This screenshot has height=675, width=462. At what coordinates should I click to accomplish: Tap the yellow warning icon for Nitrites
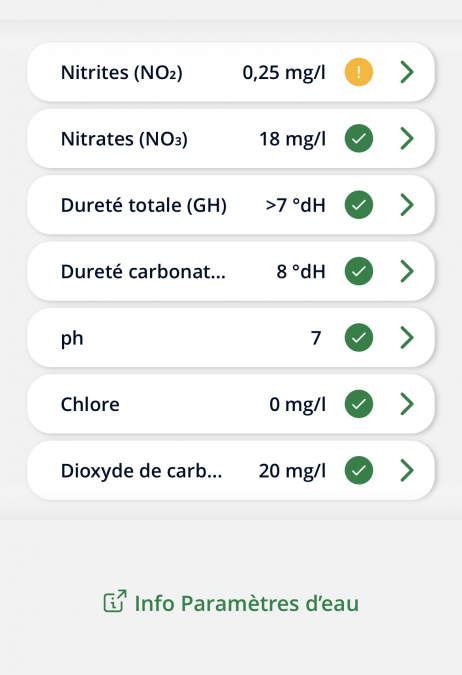pyautogui.click(x=359, y=72)
